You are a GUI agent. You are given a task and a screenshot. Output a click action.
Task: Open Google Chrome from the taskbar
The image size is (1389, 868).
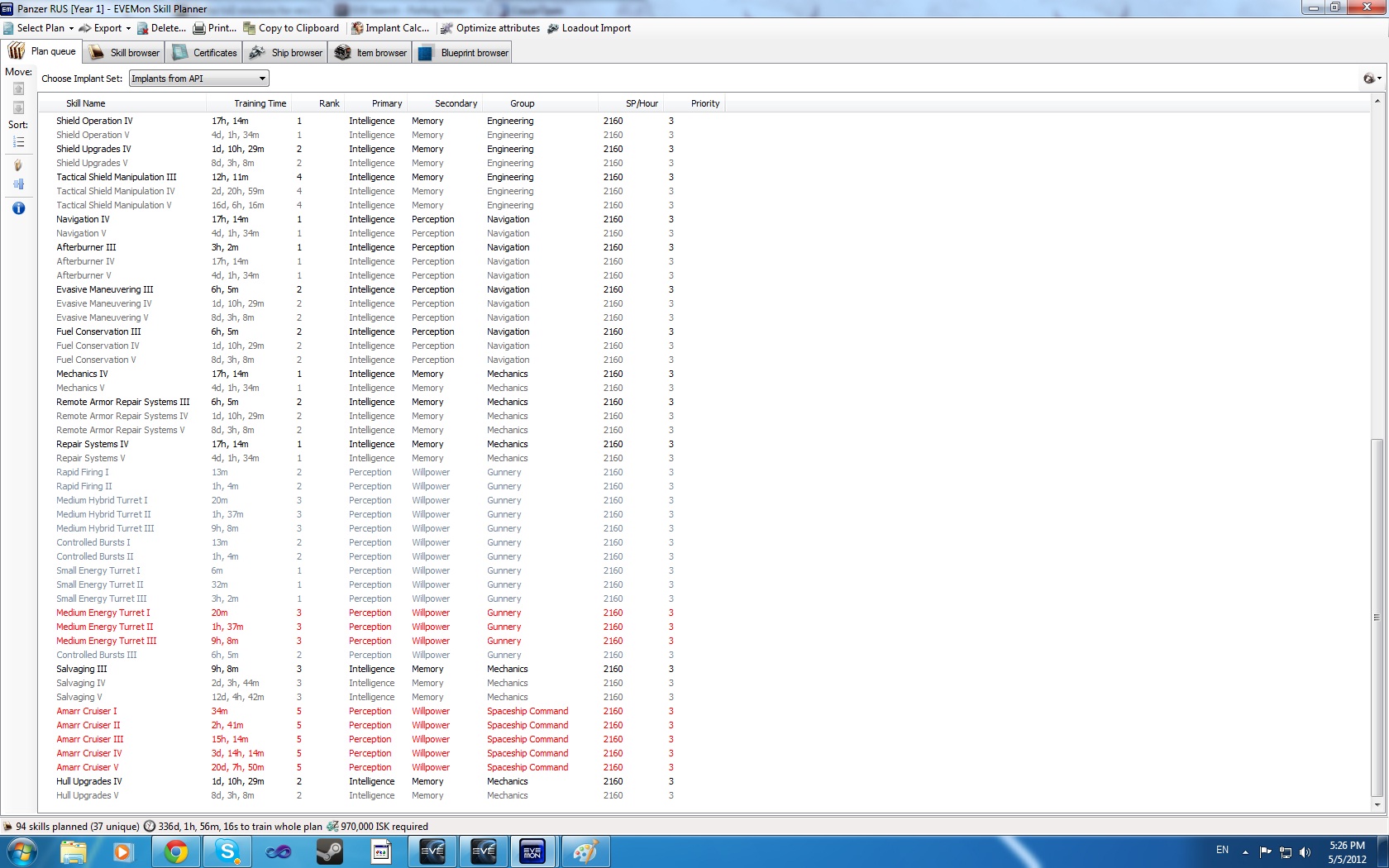175,851
